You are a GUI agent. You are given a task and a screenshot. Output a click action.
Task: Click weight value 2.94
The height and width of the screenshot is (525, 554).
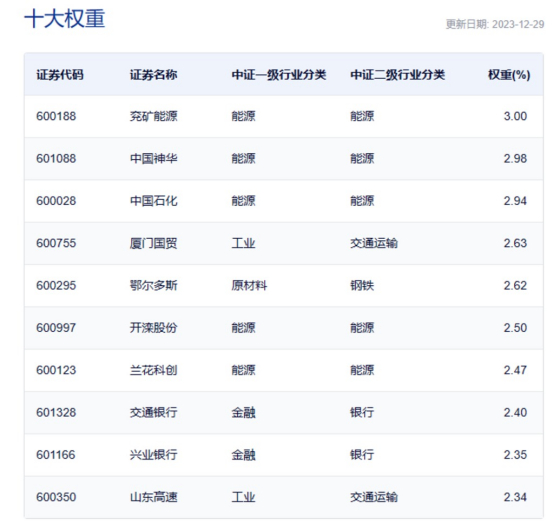click(x=515, y=201)
